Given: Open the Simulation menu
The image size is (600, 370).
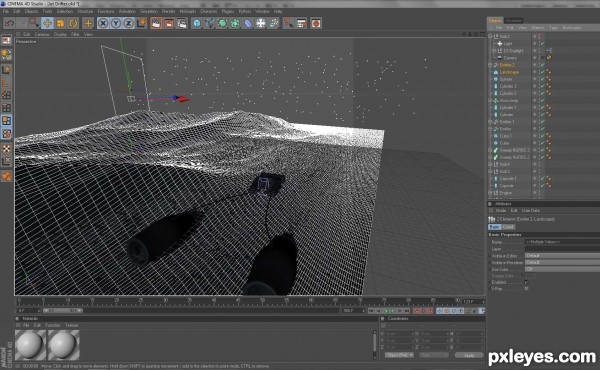Looking at the screenshot, I should pyautogui.click(x=149, y=11).
